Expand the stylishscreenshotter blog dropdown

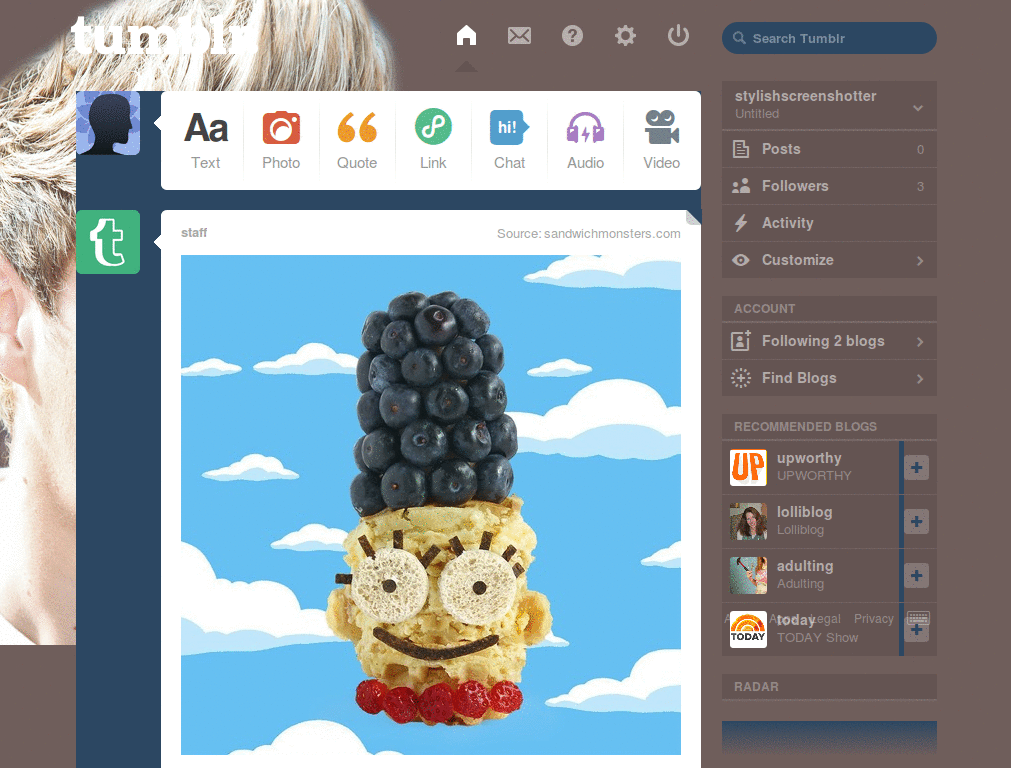[918, 107]
